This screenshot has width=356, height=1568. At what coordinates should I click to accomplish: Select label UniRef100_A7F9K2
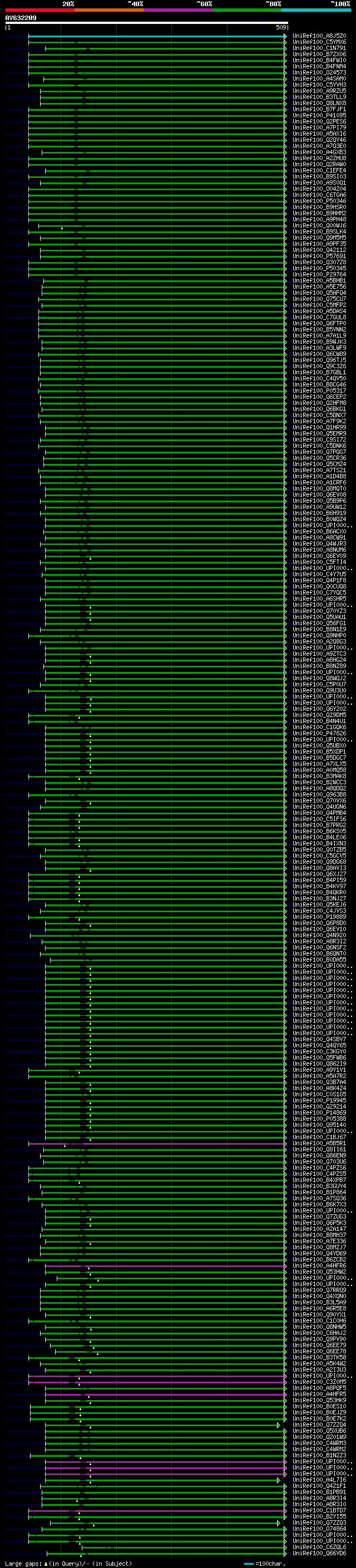319,421
